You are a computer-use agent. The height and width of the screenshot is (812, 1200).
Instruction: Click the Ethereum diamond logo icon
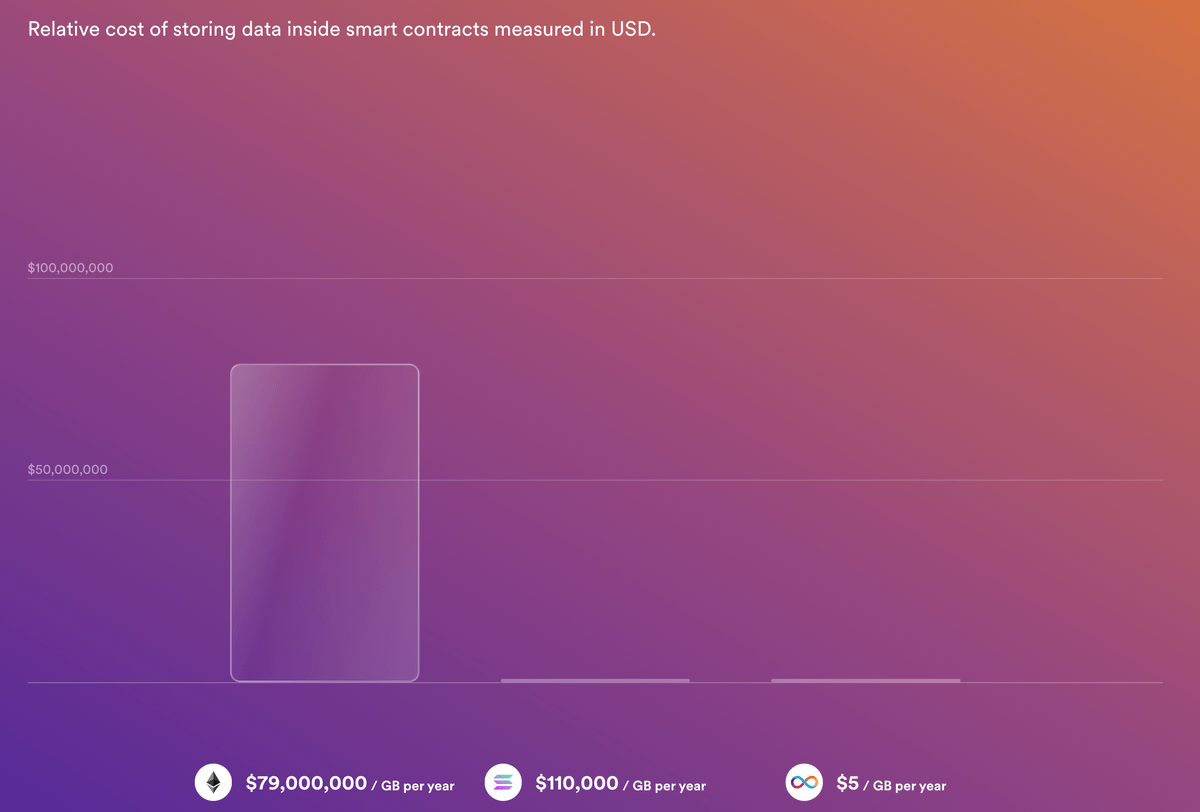(213, 783)
